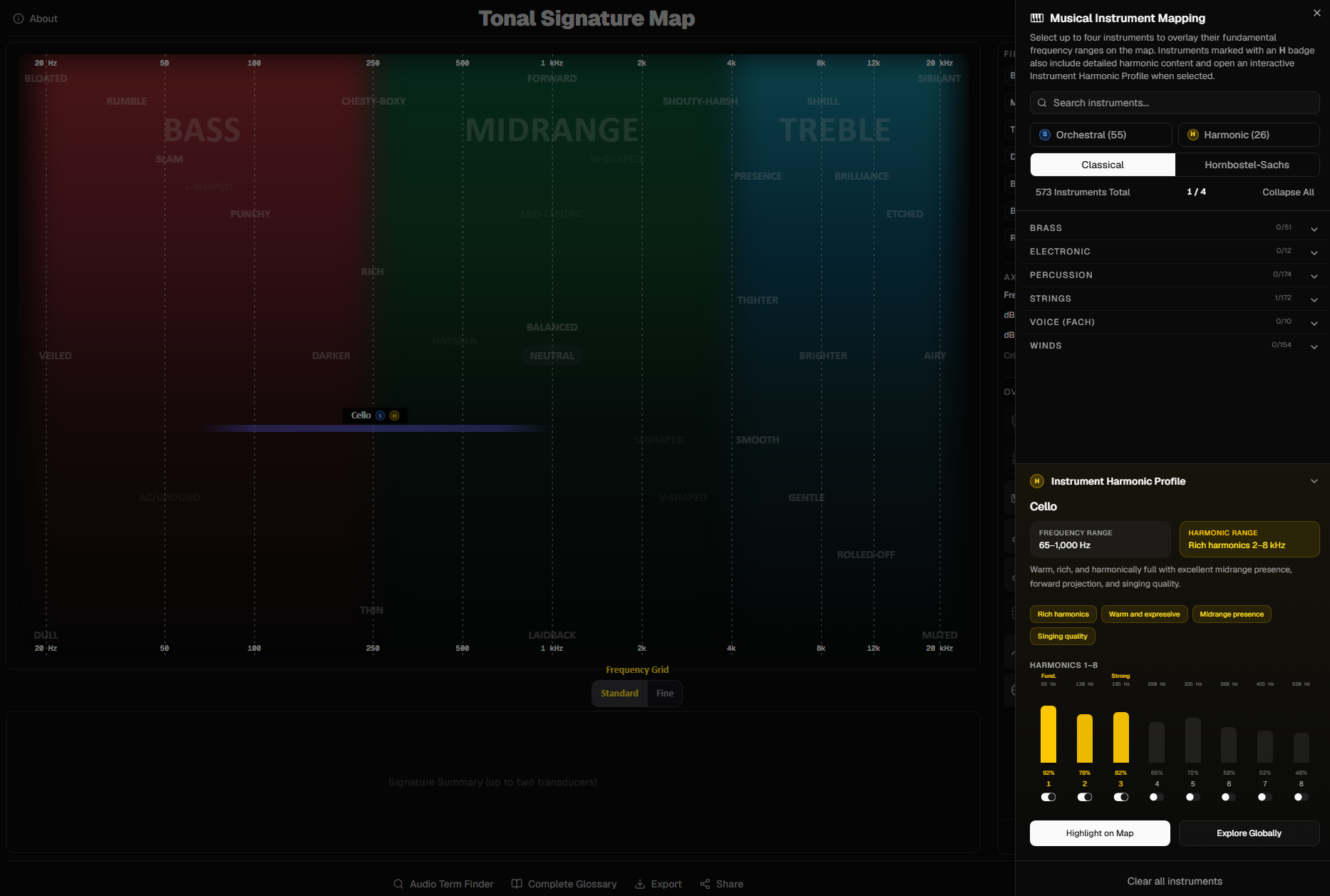Filter by Orchestral (55) instruments
The height and width of the screenshot is (896, 1330).
[1100, 135]
